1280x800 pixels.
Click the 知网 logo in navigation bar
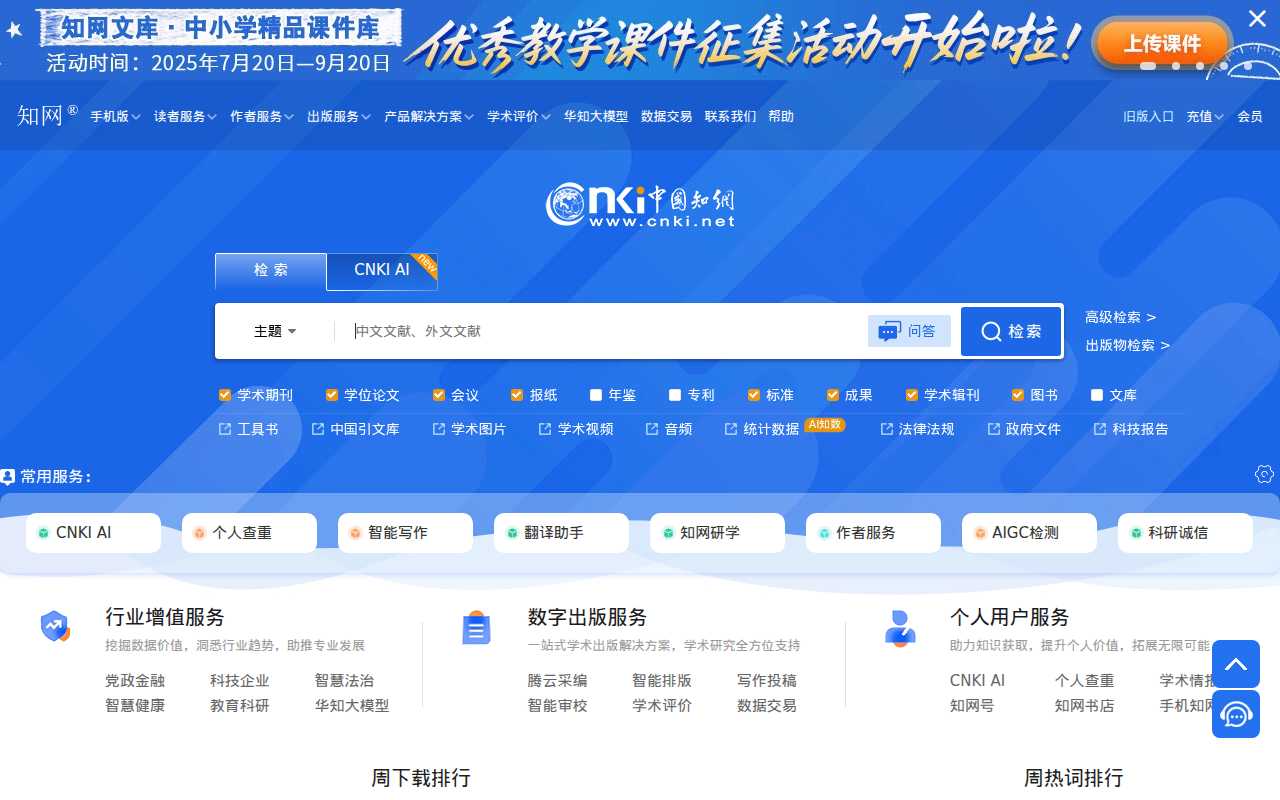coord(46,115)
